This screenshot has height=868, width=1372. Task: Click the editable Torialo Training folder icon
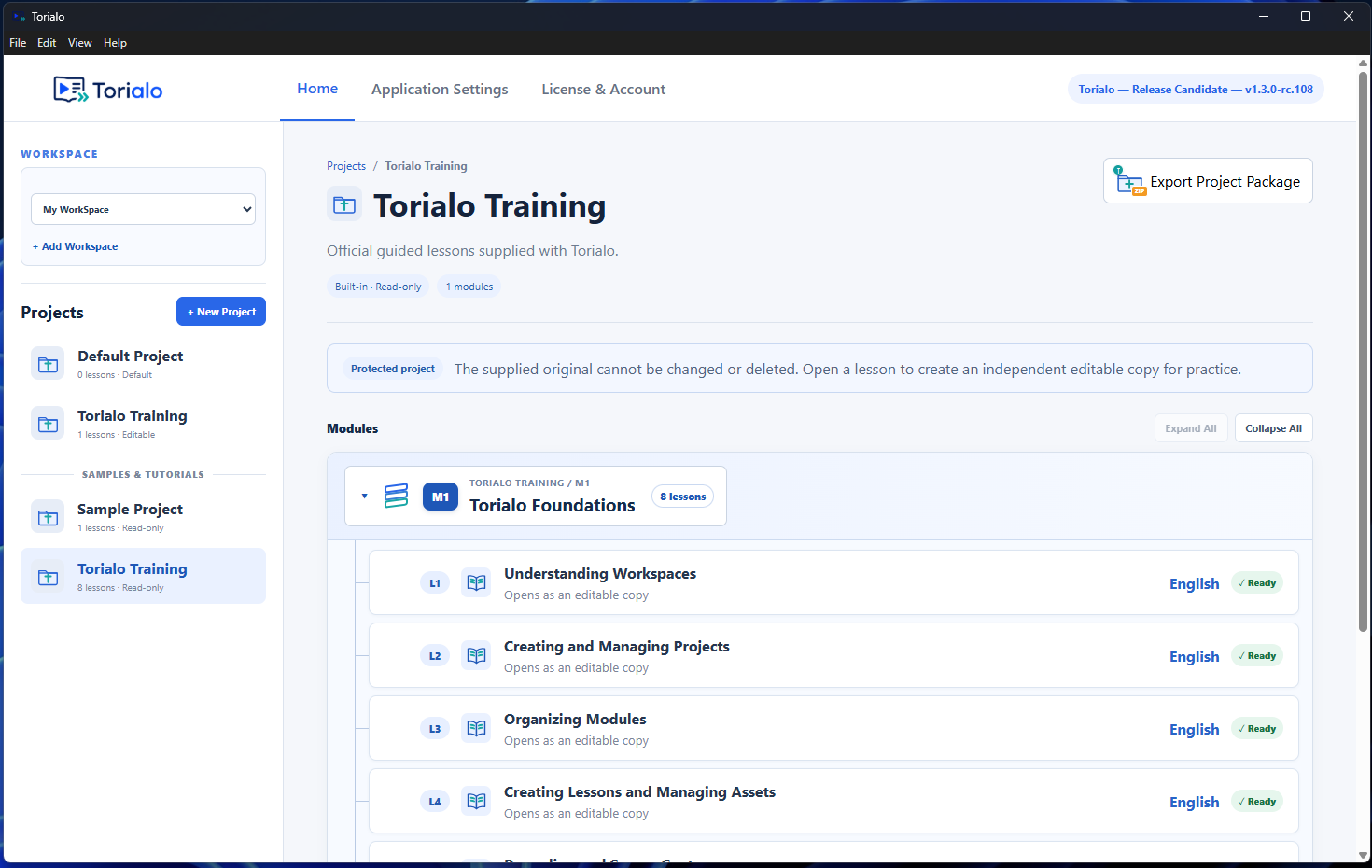pos(48,424)
